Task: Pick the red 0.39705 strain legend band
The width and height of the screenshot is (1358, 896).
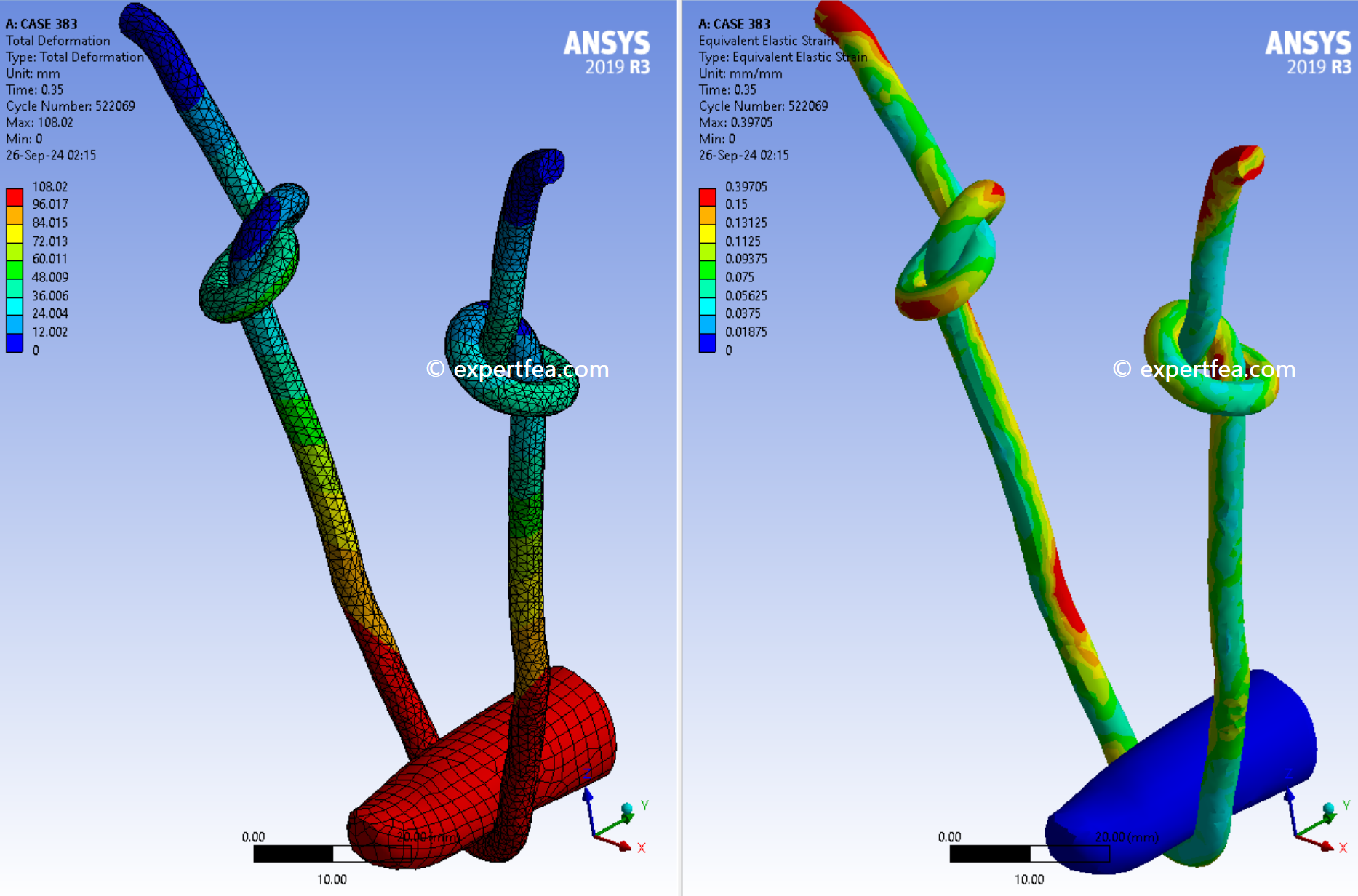Action: 708,196
